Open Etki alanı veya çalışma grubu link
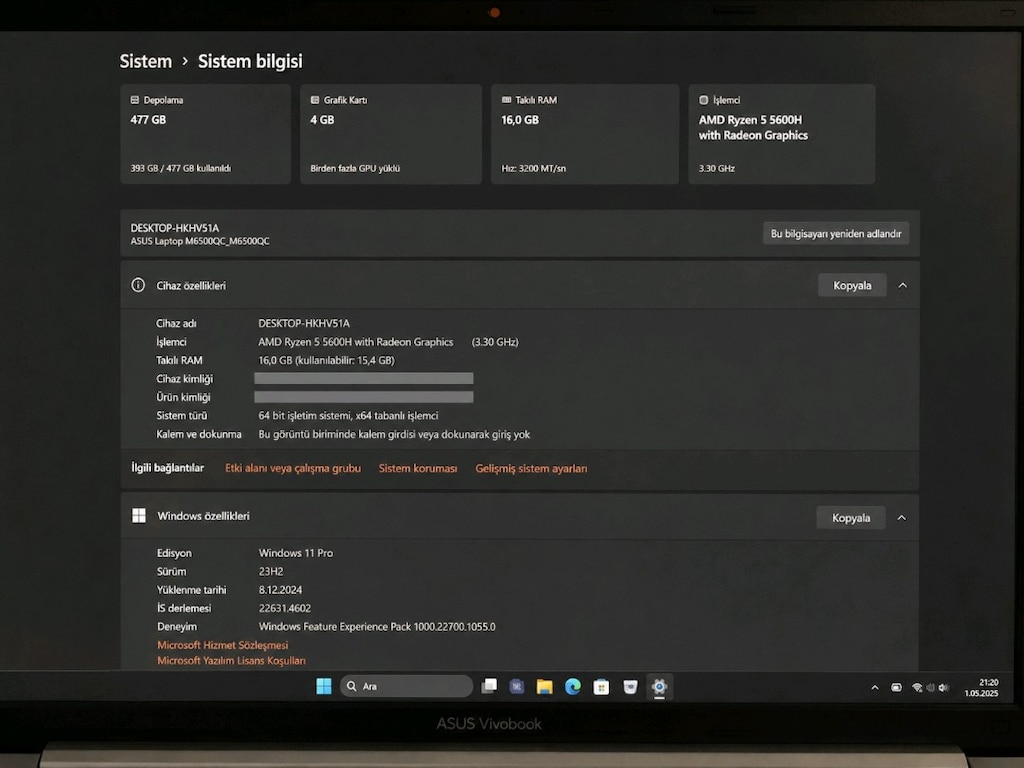 (293, 468)
